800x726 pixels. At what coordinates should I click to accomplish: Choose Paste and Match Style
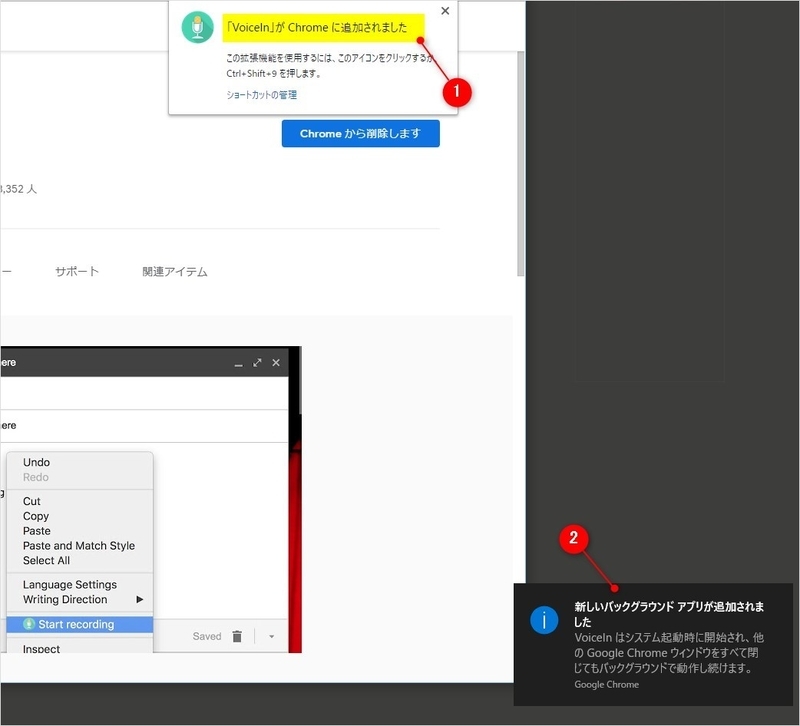click(x=80, y=545)
